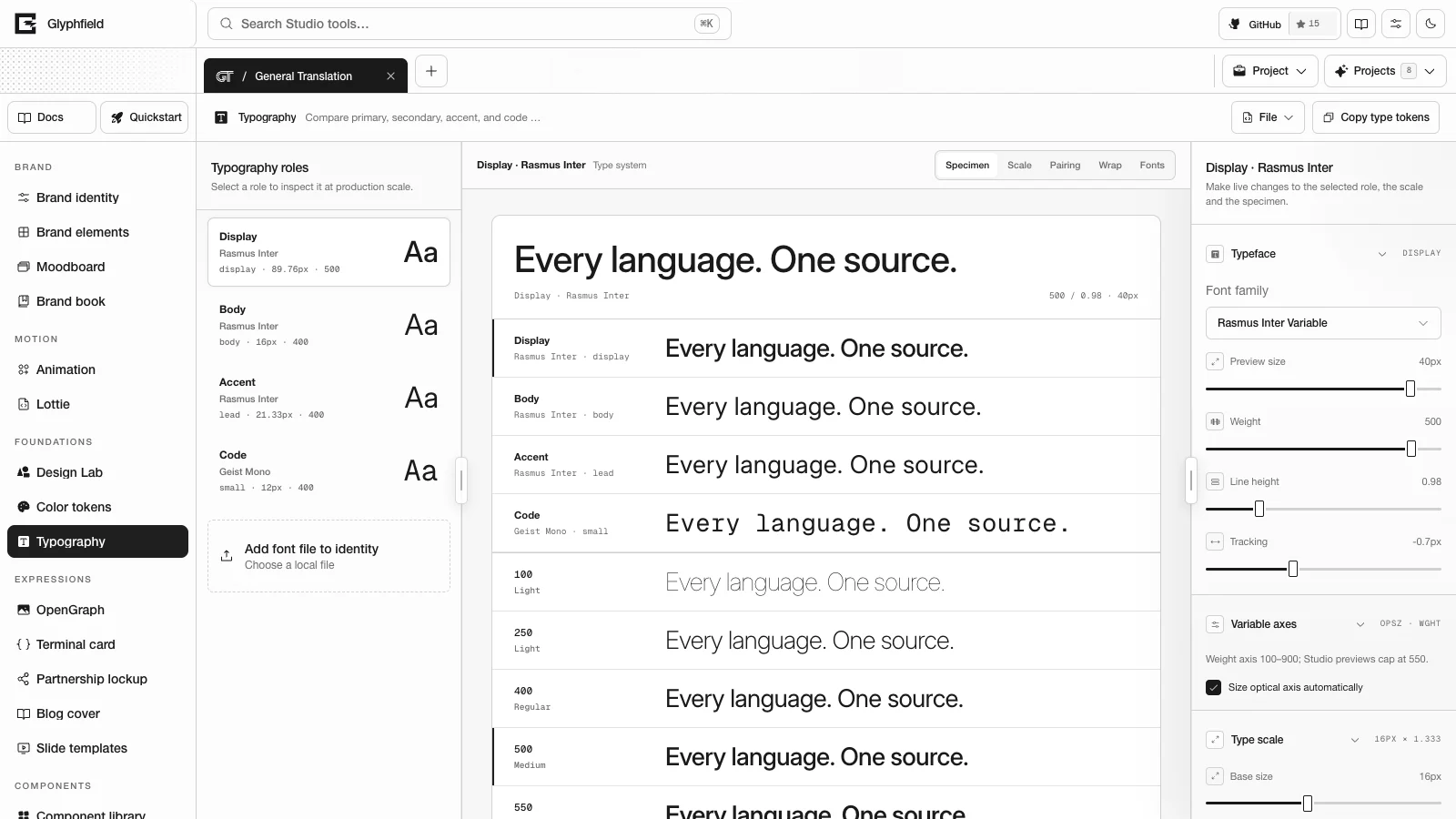This screenshot has height=819, width=1456.
Task: Select Typography in the sidebar
Action: 97,541
